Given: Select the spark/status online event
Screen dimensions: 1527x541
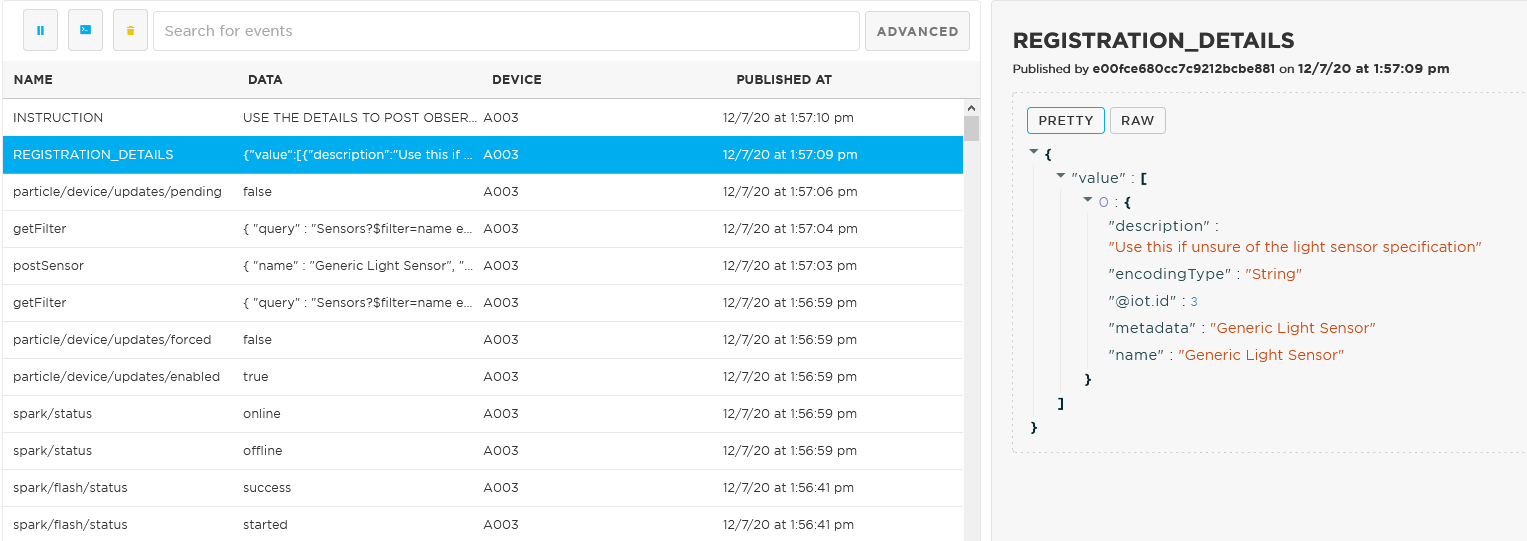Looking at the screenshot, I should coord(483,414).
